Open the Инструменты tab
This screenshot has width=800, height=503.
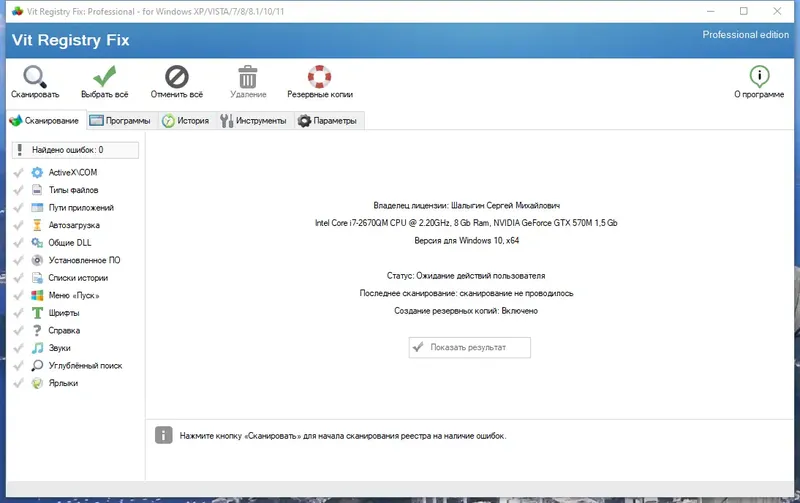click(x=254, y=120)
